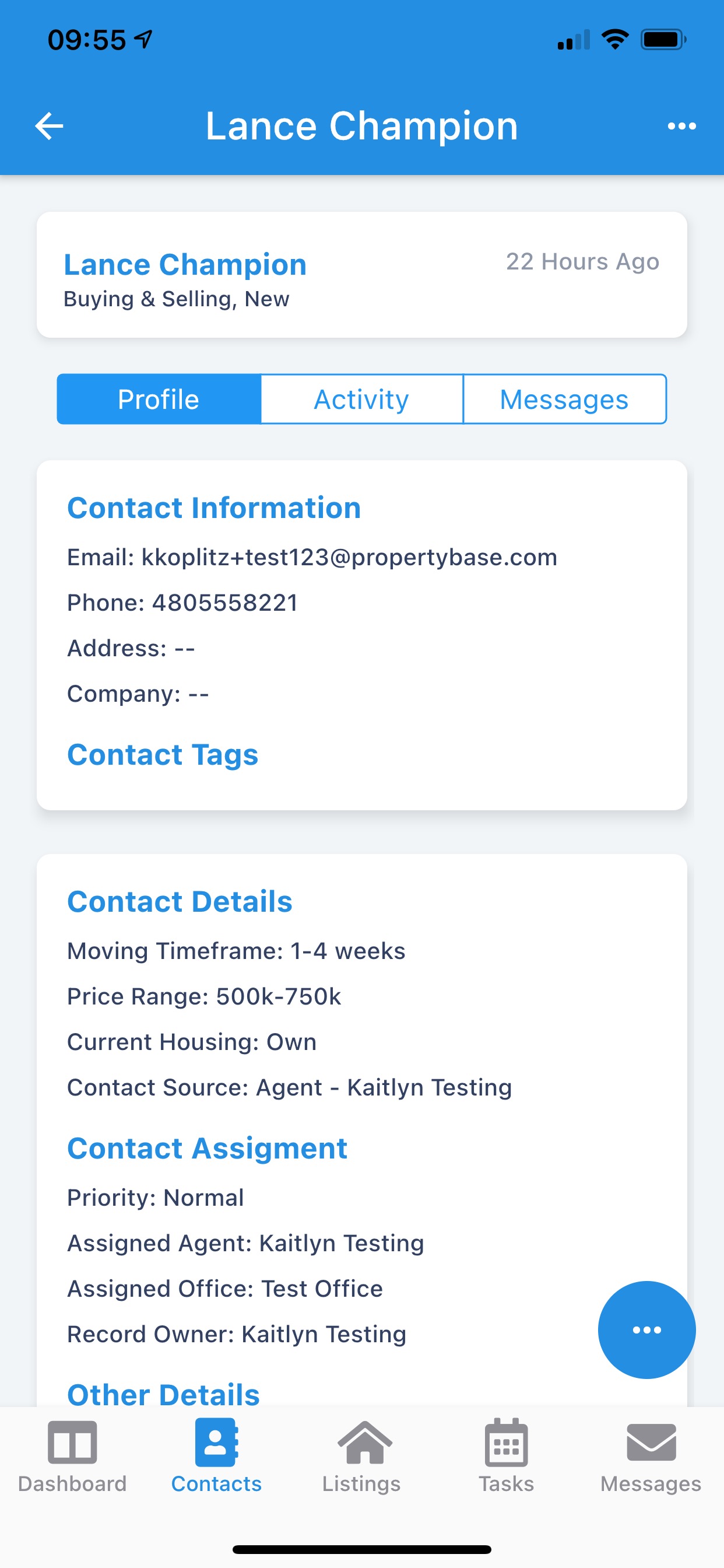Tap the Contact Tags heading
This screenshot has width=724, height=1568.
click(163, 755)
